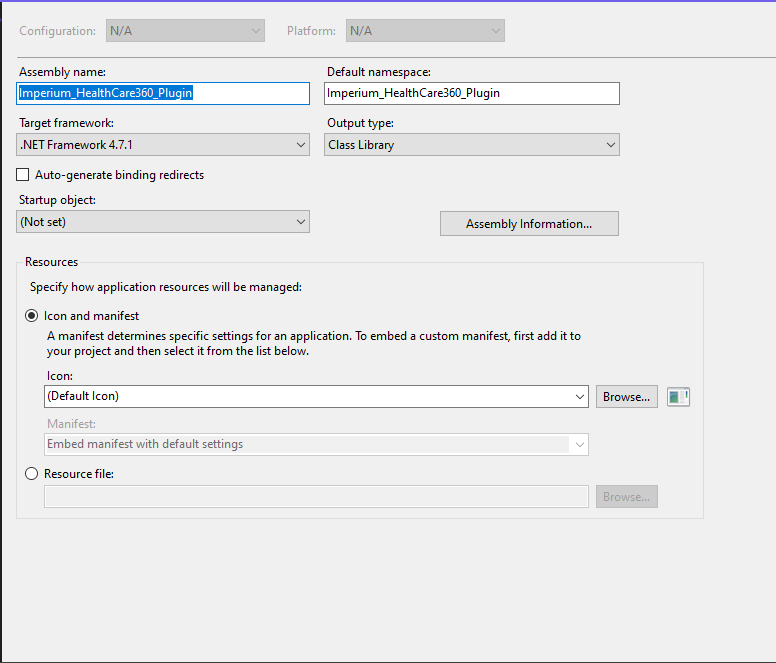The width and height of the screenshot is (776, 663).
Task: Open the Target framework dropdown
Action: click(x=164, y=145)
